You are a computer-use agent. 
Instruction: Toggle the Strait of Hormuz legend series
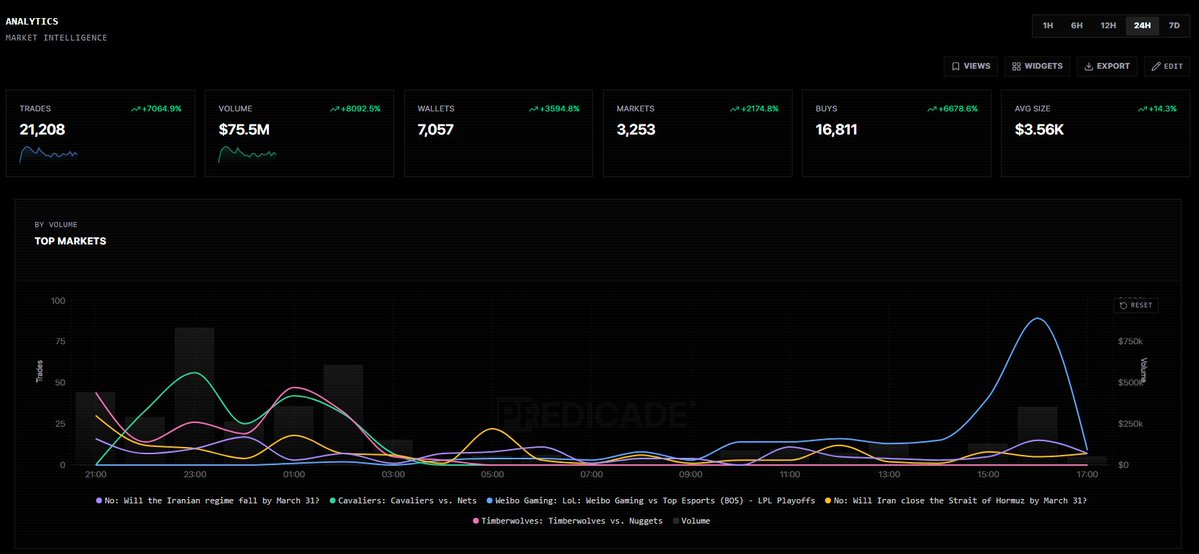pos(956,500)
